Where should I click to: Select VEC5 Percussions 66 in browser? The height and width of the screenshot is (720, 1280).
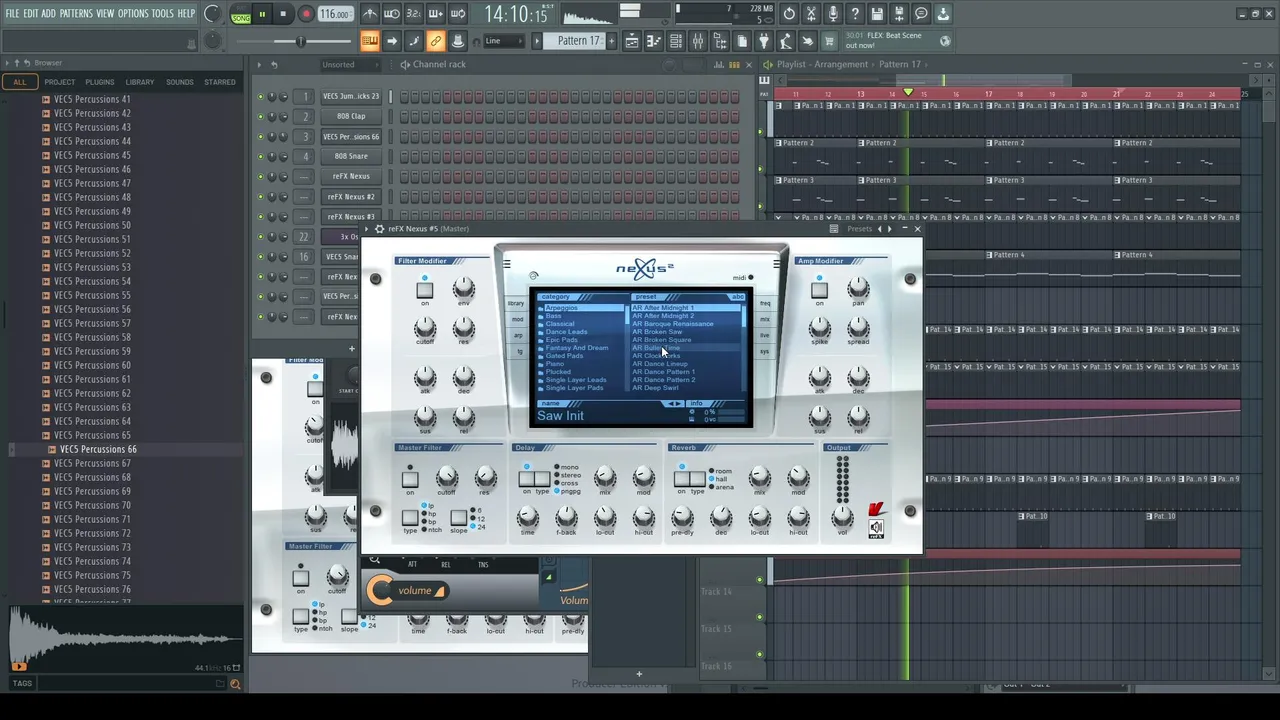[x=98, y=449]
